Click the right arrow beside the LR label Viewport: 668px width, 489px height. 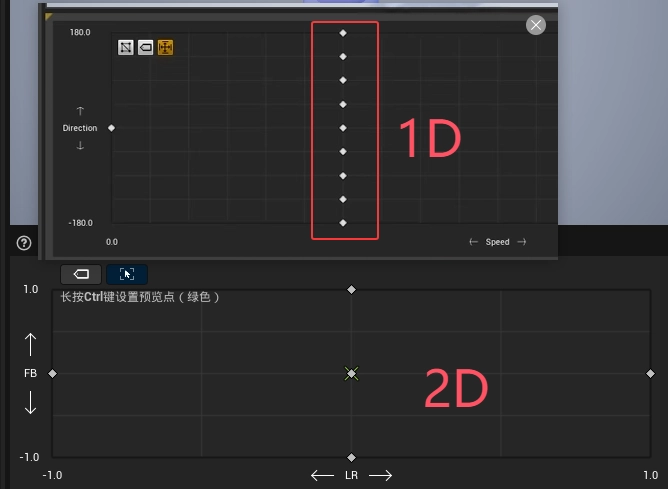(380, 475)
